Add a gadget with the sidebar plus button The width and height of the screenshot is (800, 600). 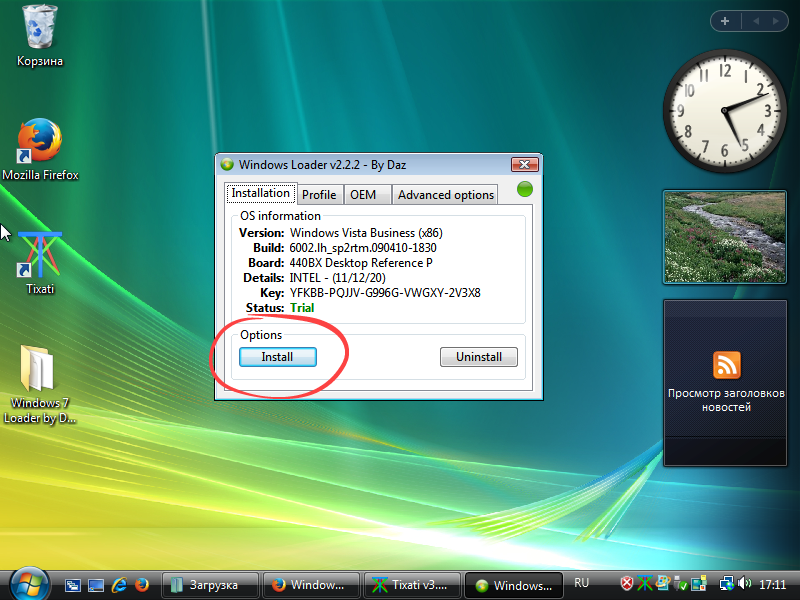(724, 20)
